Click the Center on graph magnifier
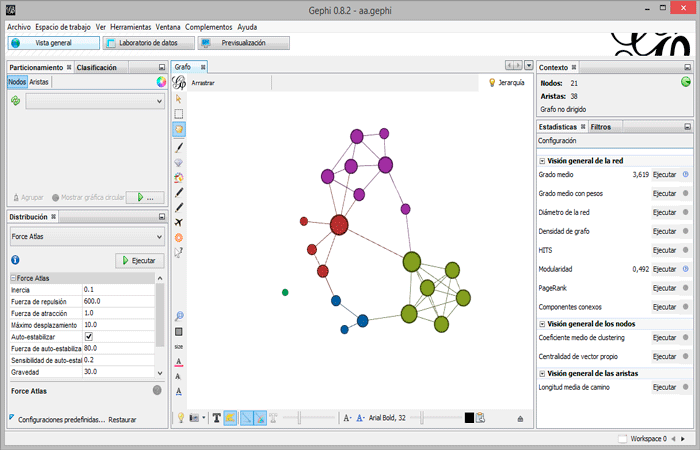 179,316
